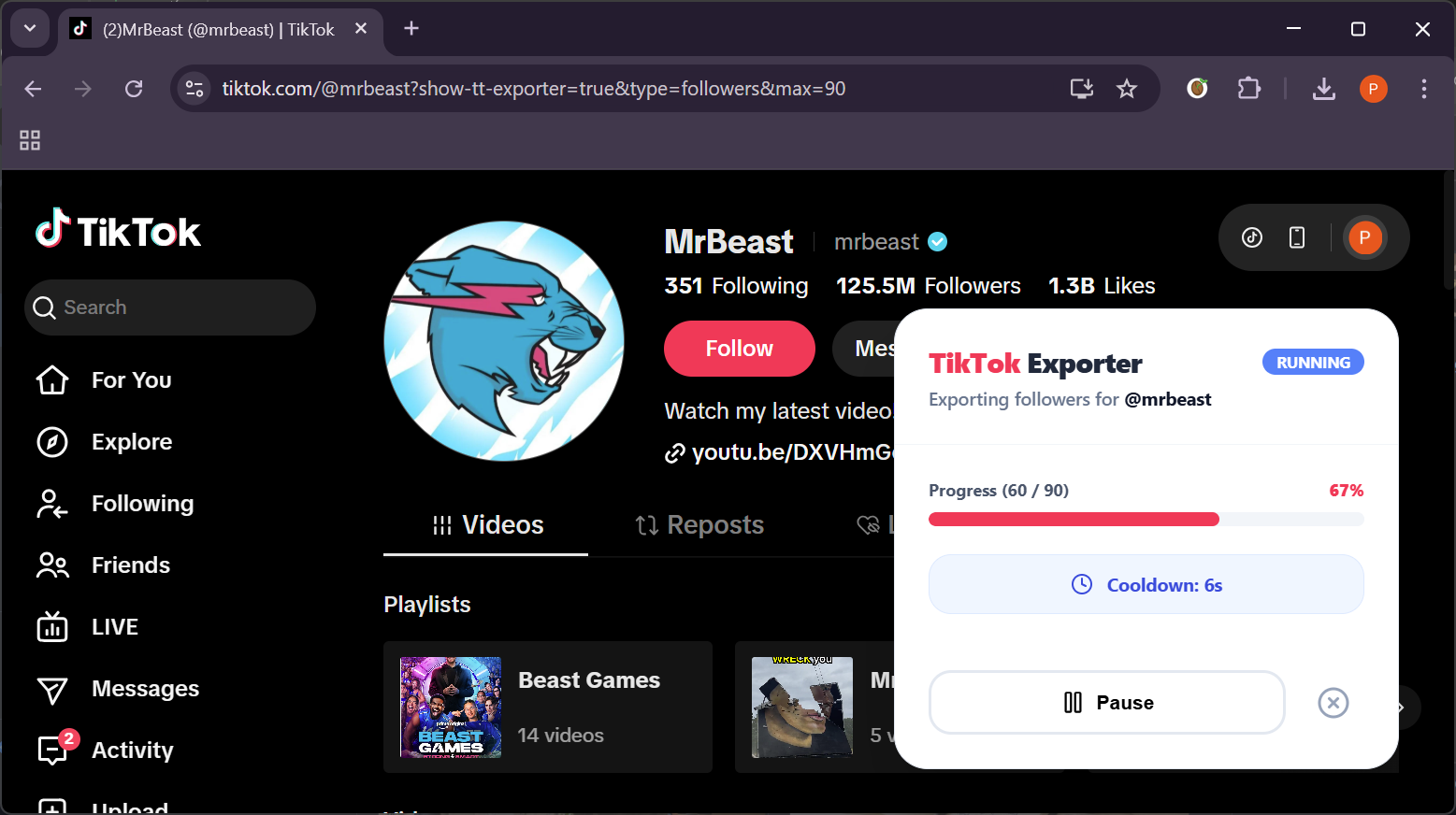This screenshot has width=1456, height=815.
Task: Open the Extensions puzzle icon
Action: click(x=1249, y=89)
